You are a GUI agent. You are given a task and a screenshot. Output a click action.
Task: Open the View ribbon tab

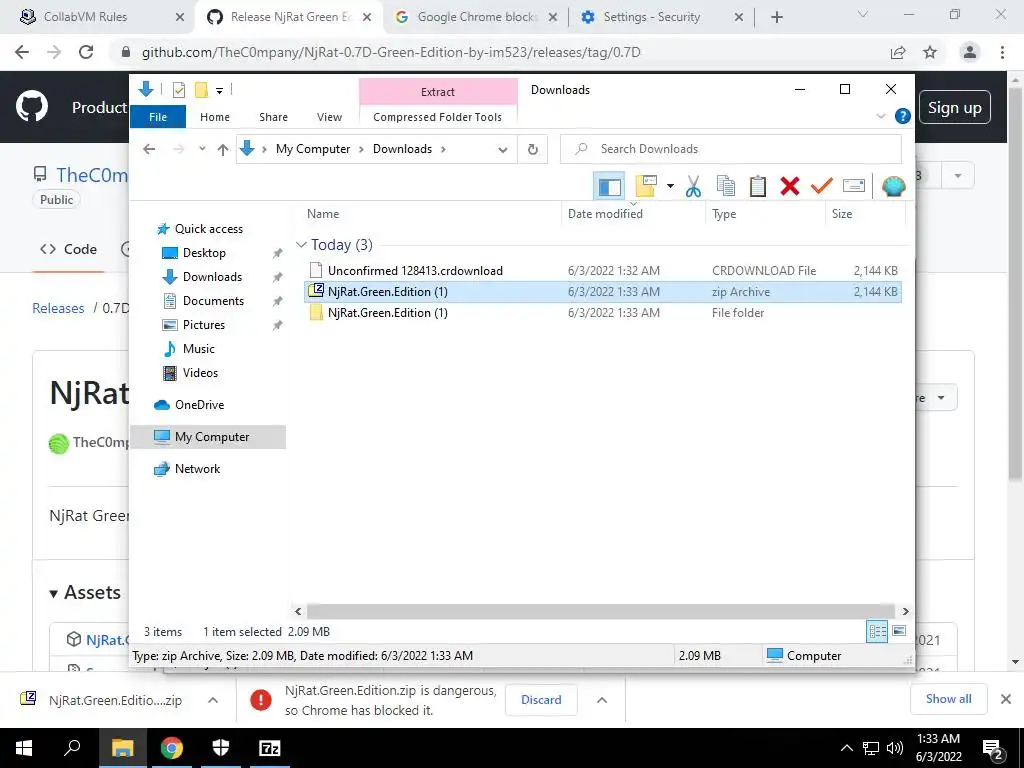pos(329,117)
